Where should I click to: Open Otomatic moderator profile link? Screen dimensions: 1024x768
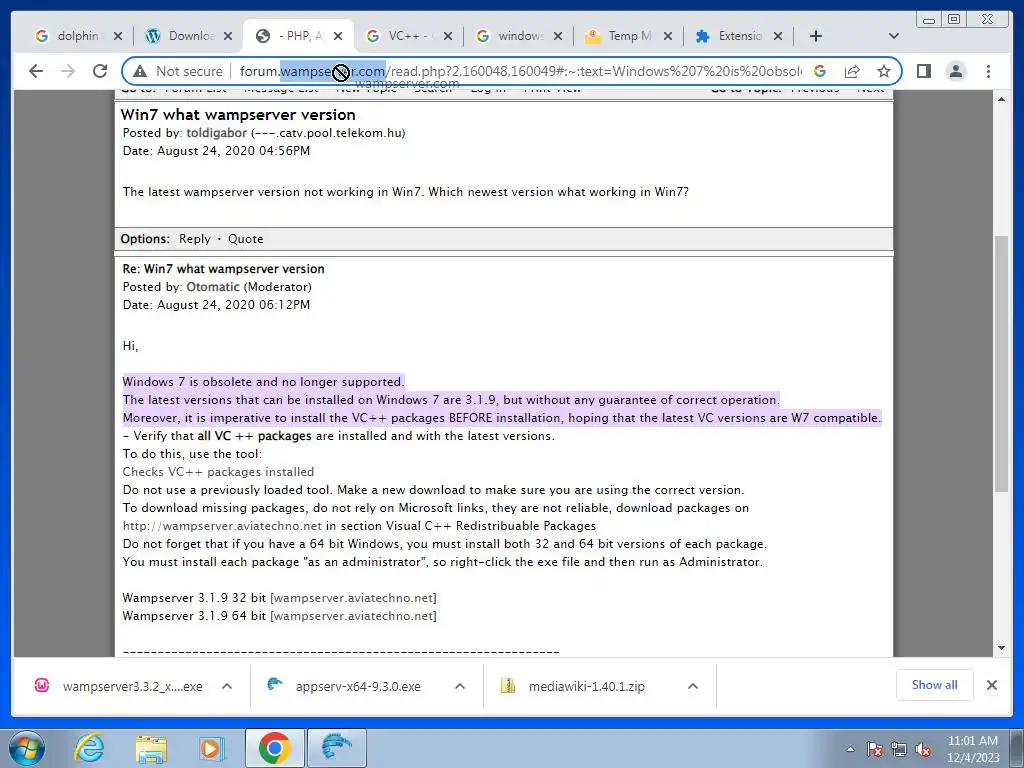click(213, 287)
